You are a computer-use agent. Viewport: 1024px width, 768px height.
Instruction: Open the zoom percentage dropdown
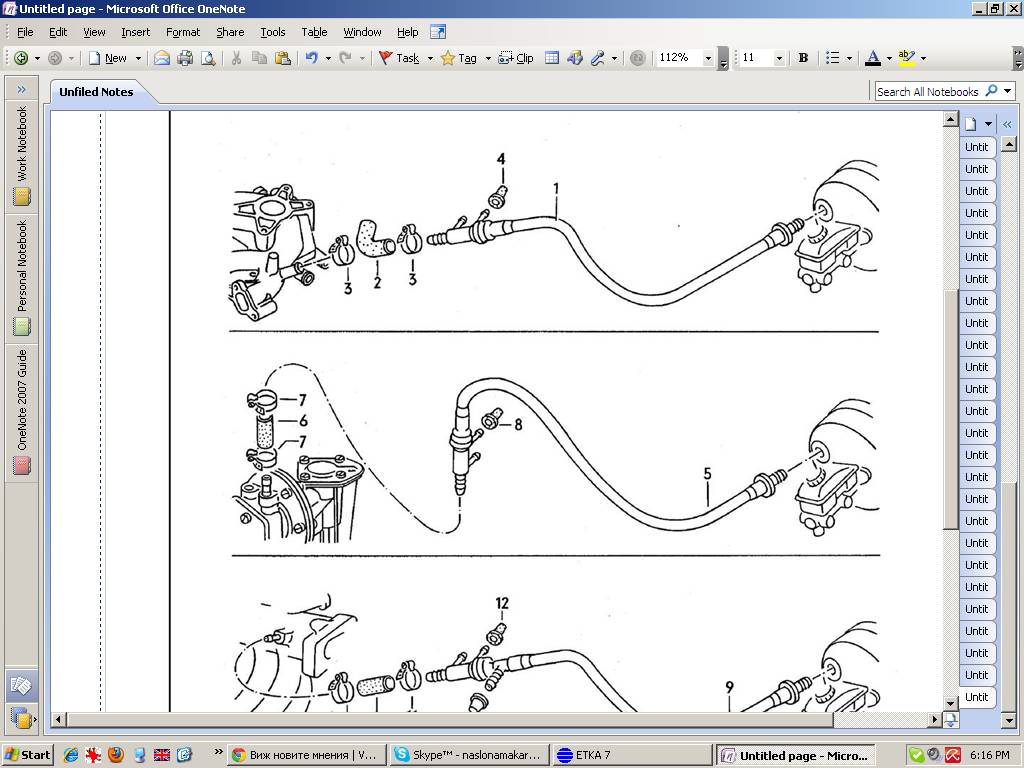(708, 58)
